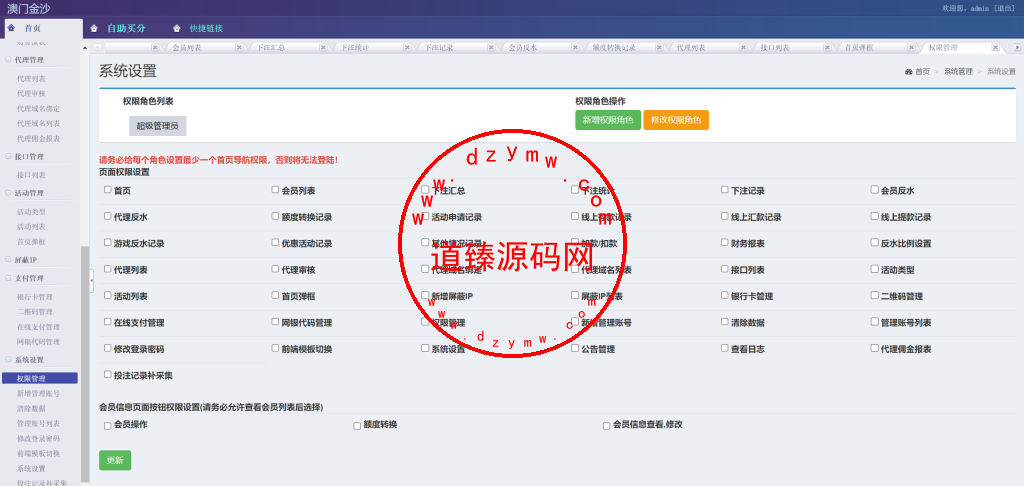Enable the 下注记录 permission checkbox
Viewport: 1024px width, 486px height.
725,190
